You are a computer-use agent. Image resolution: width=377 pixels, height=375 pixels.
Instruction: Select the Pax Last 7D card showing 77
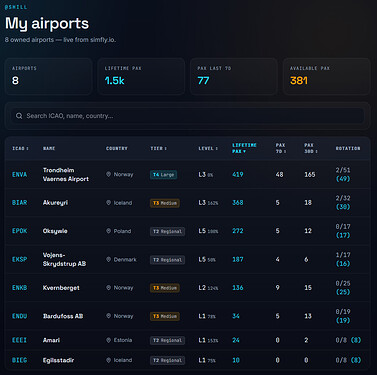tap(234, 76)
